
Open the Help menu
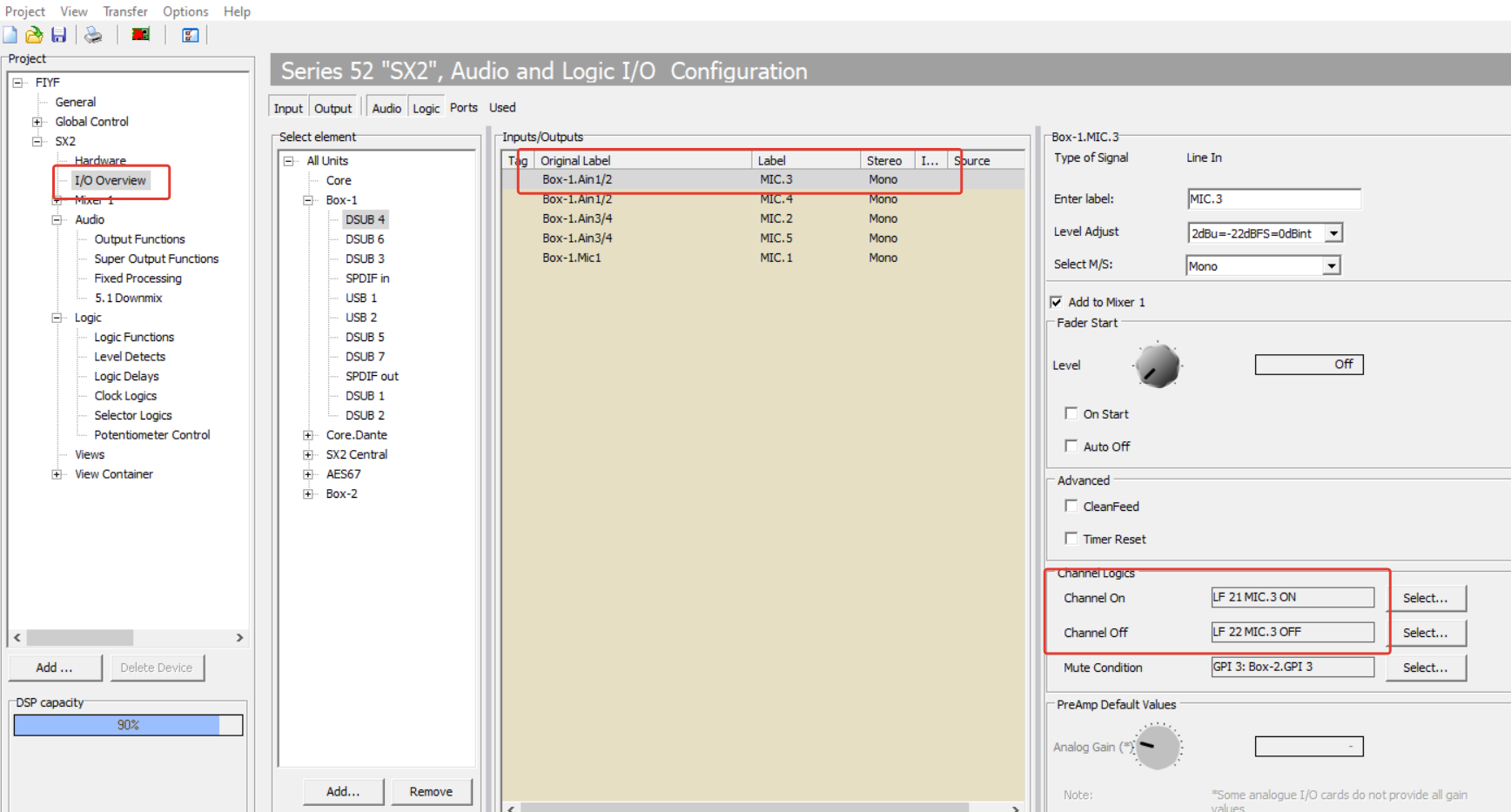pos(237,11)
